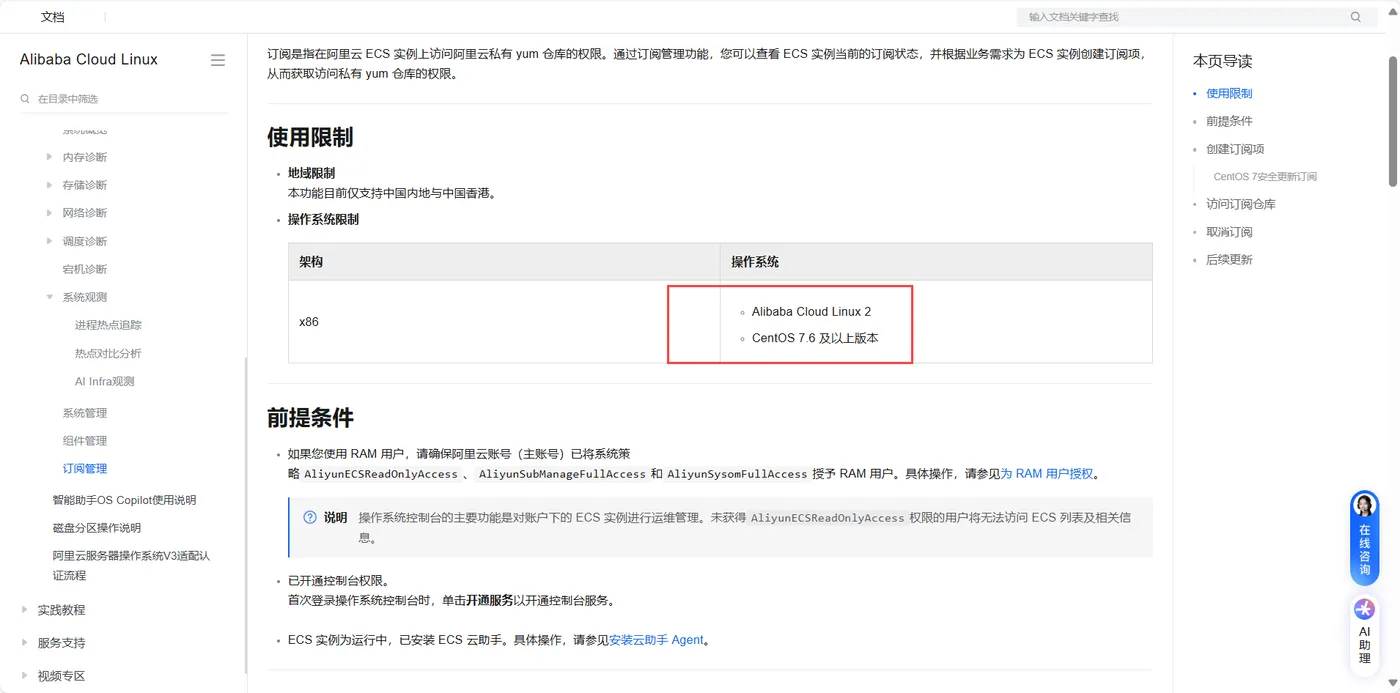
Task: Focus the 在目录中筛选 filter field
Action: pyautogui.click(x=124, y=99)
